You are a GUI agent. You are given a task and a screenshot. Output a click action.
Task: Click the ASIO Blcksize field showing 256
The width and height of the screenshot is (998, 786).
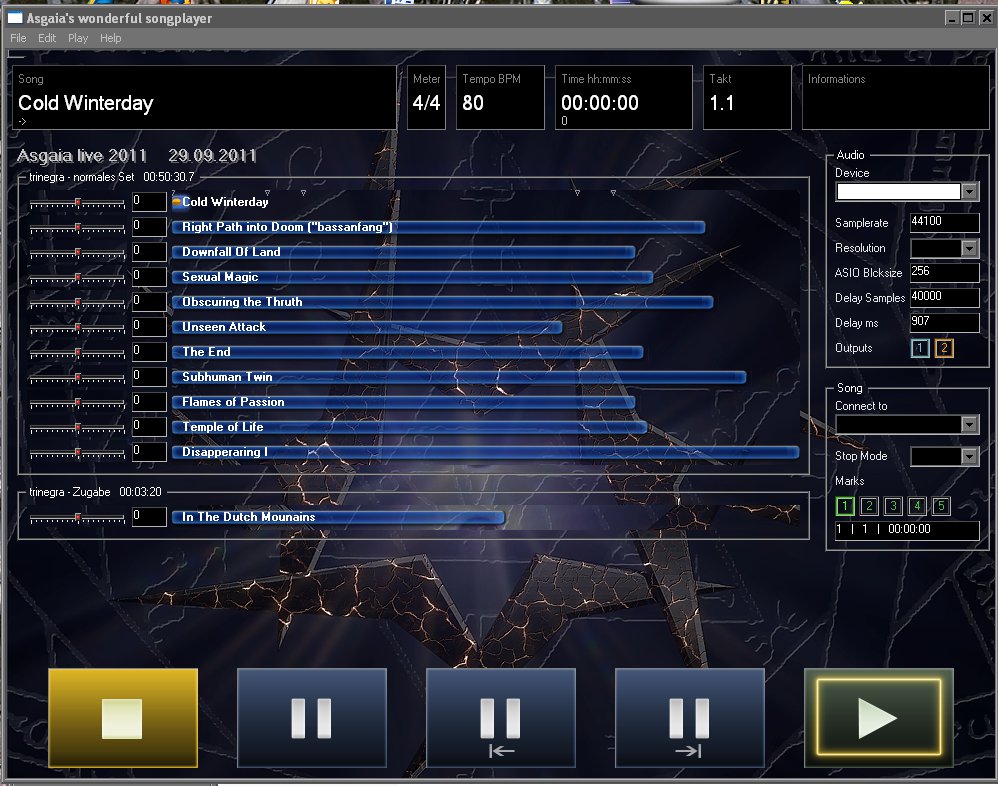click(945, 272)
